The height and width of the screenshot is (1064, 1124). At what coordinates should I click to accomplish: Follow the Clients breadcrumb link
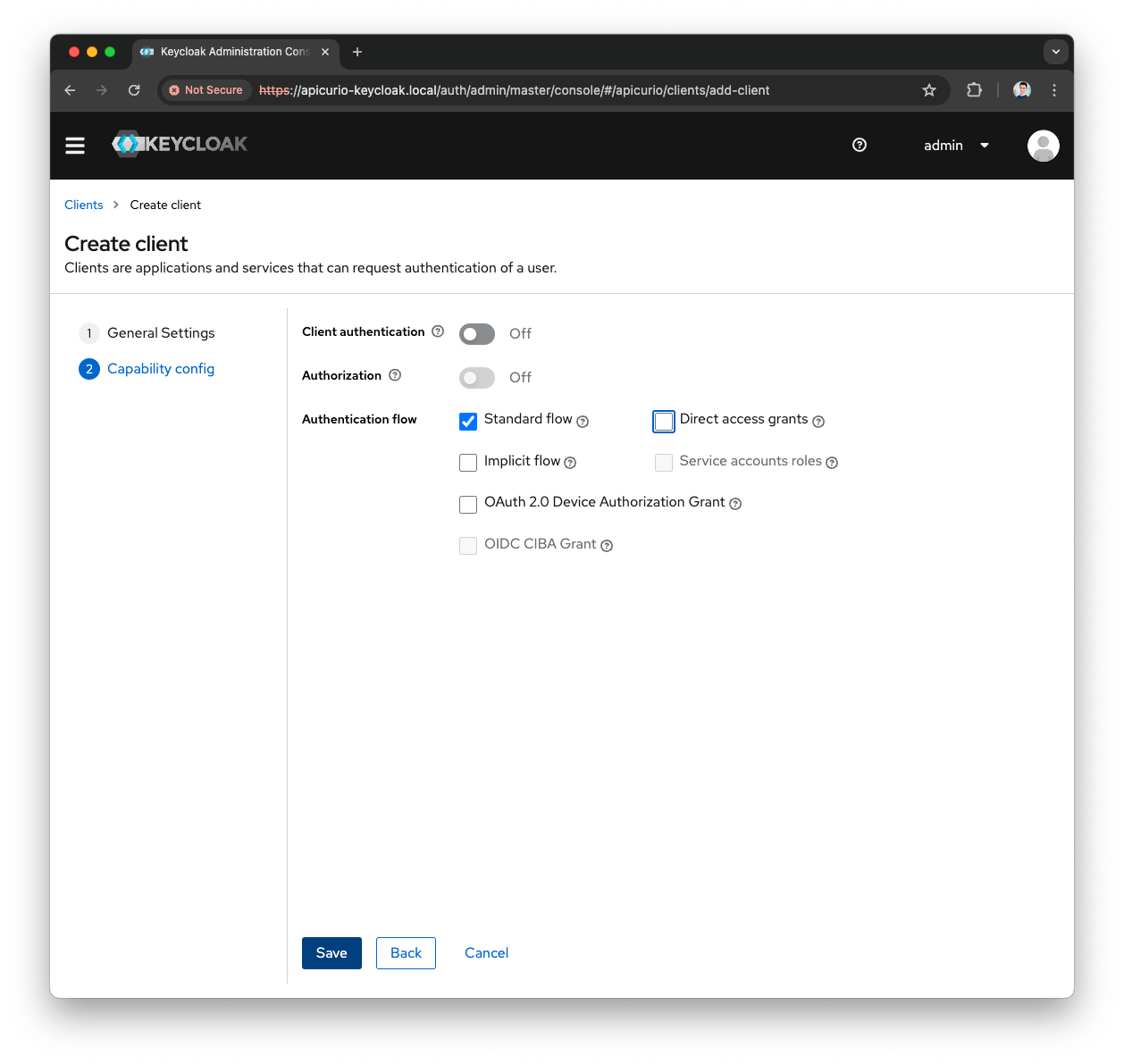[x=83, y=205]
